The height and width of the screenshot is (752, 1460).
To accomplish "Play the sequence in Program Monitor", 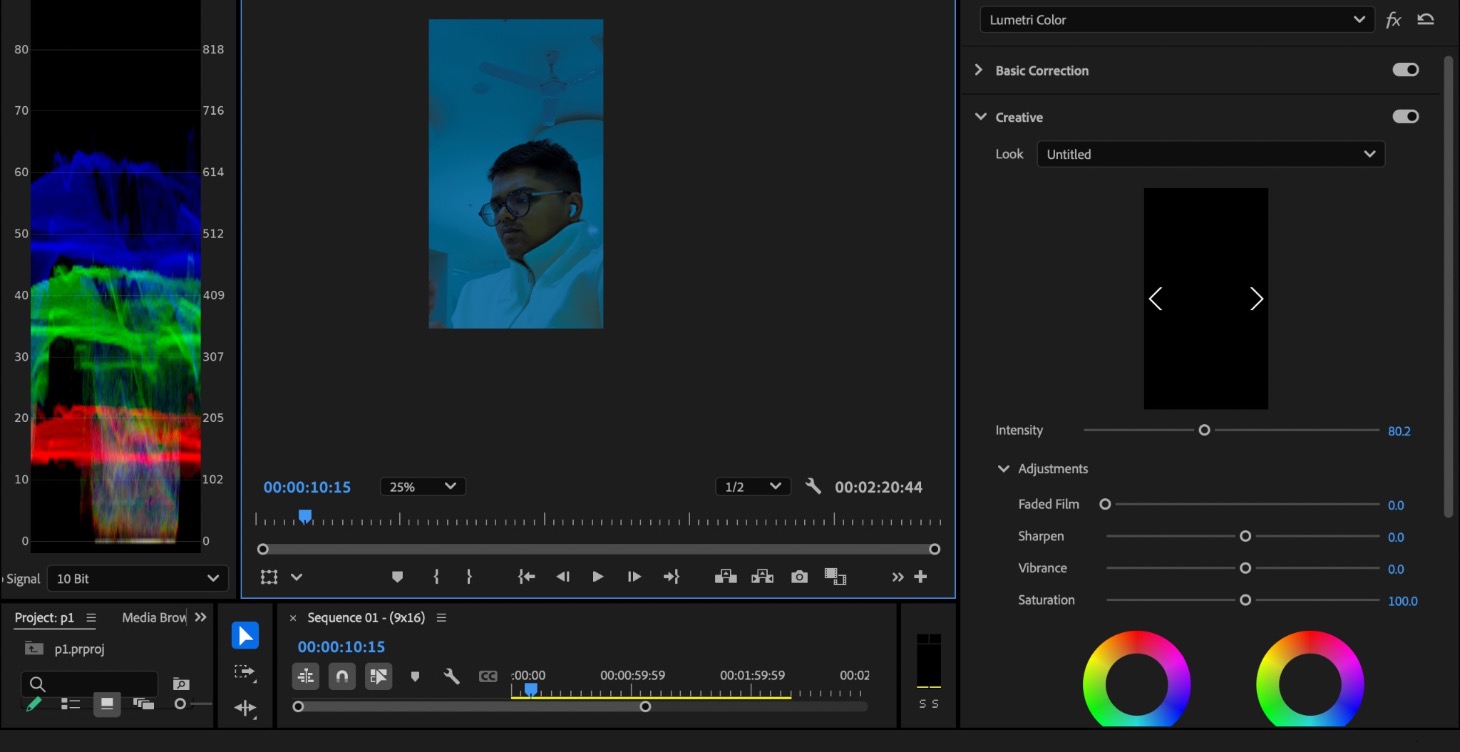I will point(598,577).
